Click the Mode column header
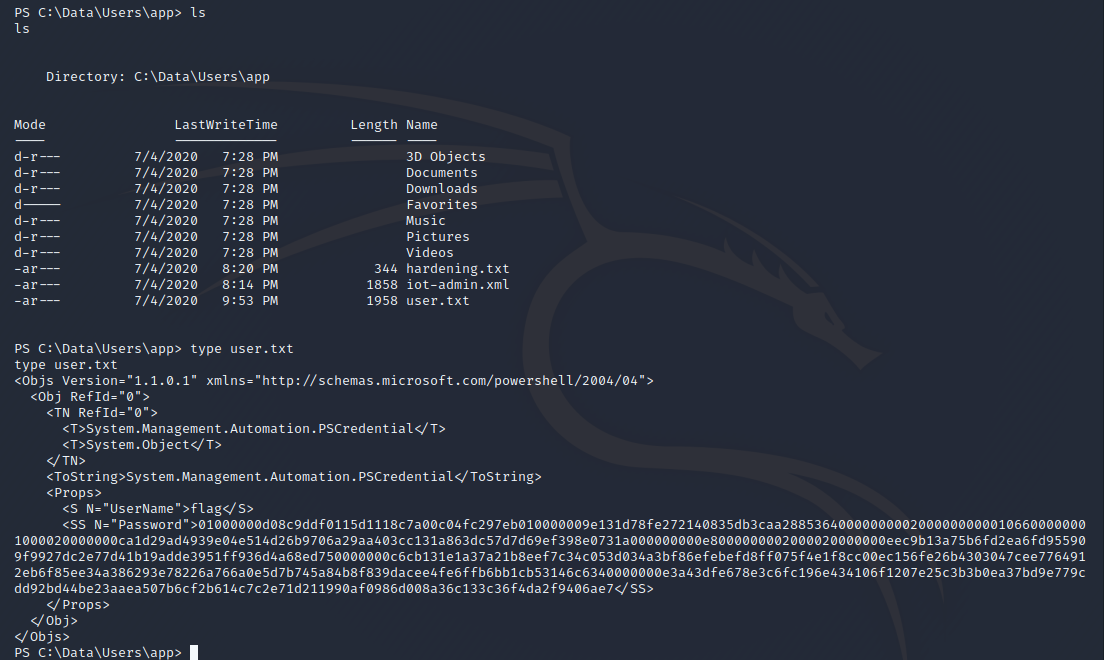This screenshot has height=660, width=1104. coord(30,125)
